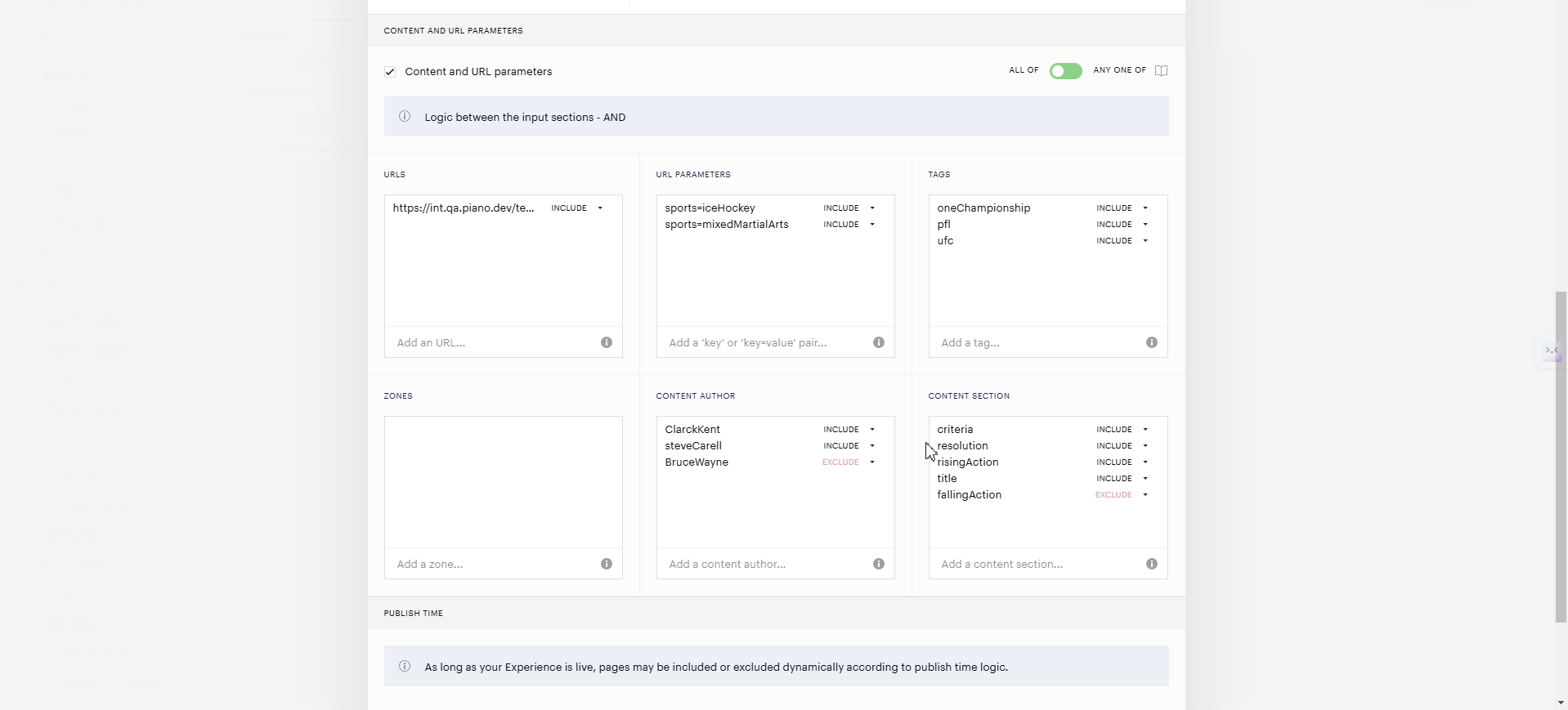Click info icon in Zones input box
The height and width of the screenshot is (710, 1568).
point(607,564)
